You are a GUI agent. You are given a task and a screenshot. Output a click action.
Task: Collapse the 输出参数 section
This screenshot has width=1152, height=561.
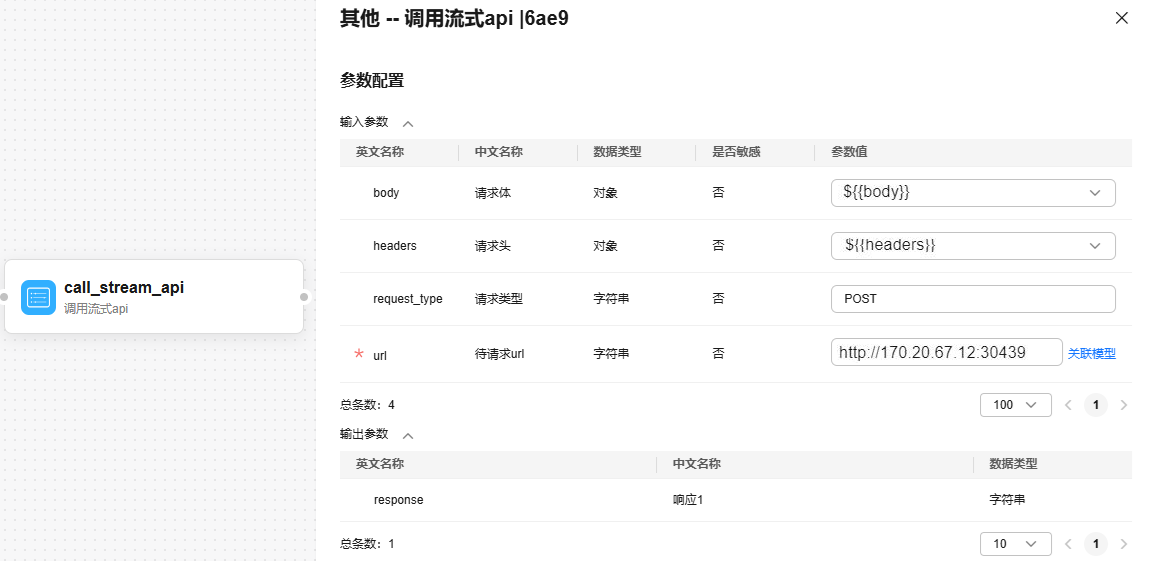tap(408, 436)
